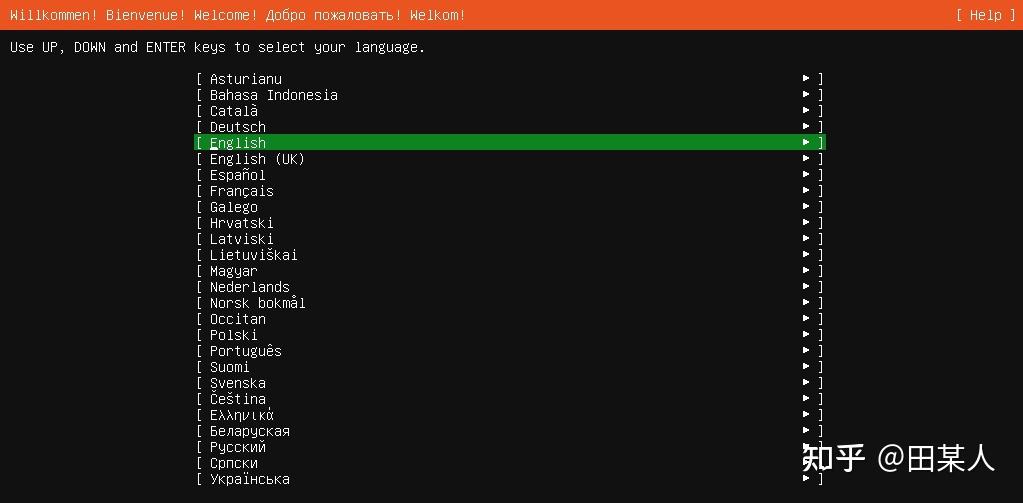The height and width of the screenshot is (503, 1023).
Task: Click the arrow icon for Svenska
Action: [x=806, y=383]
